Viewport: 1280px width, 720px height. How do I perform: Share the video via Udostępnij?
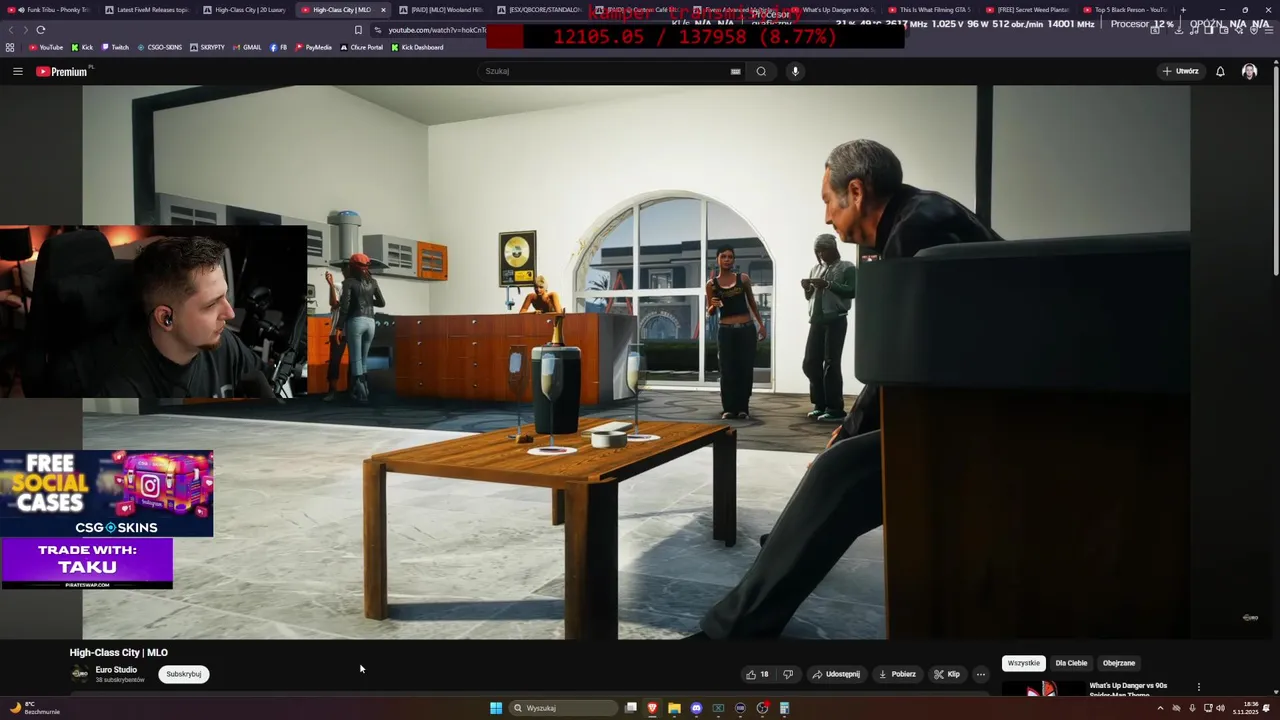836,674
